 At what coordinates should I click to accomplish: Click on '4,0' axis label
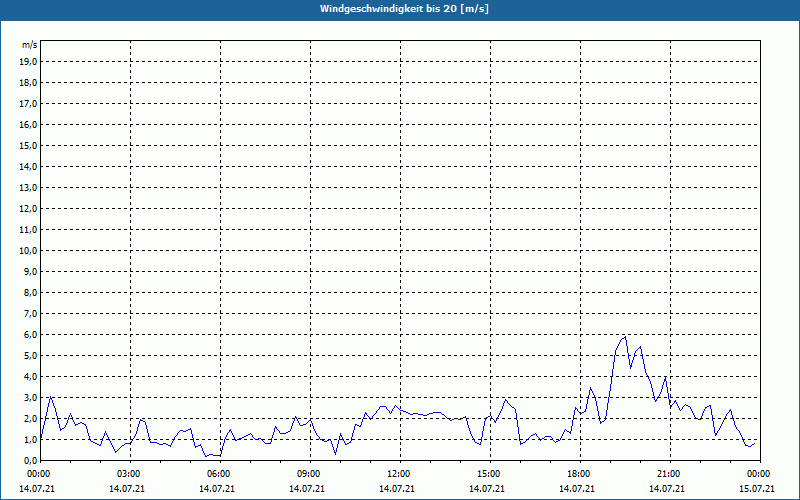click(30, 376)
